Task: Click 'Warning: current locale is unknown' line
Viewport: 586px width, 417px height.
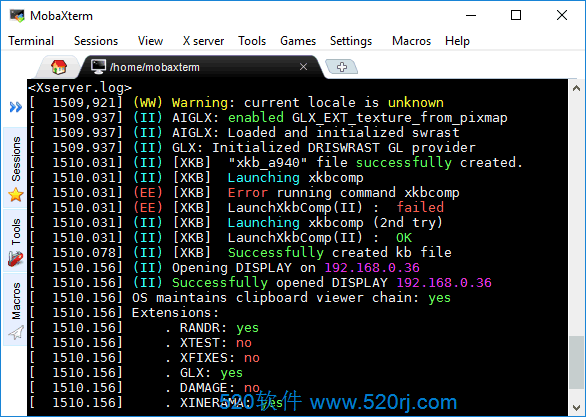Action: coord(308,102)
